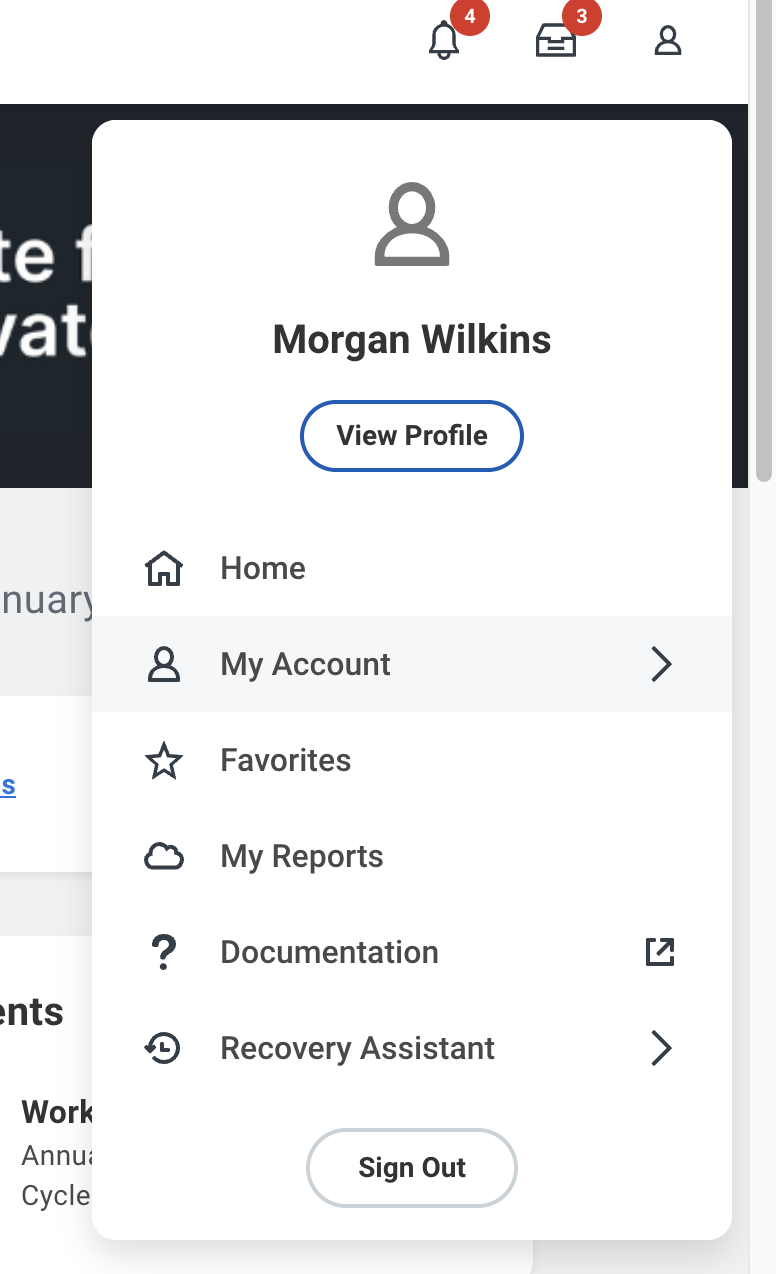The height and width of the screenshot is (1274, 776).
Task: Click the large Morgan Wilkins avatar
Action: (412, 225)
